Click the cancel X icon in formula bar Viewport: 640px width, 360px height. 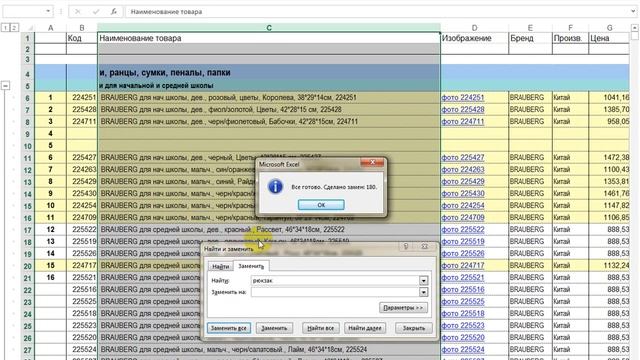pyautogui.click(x=78, y=11)
